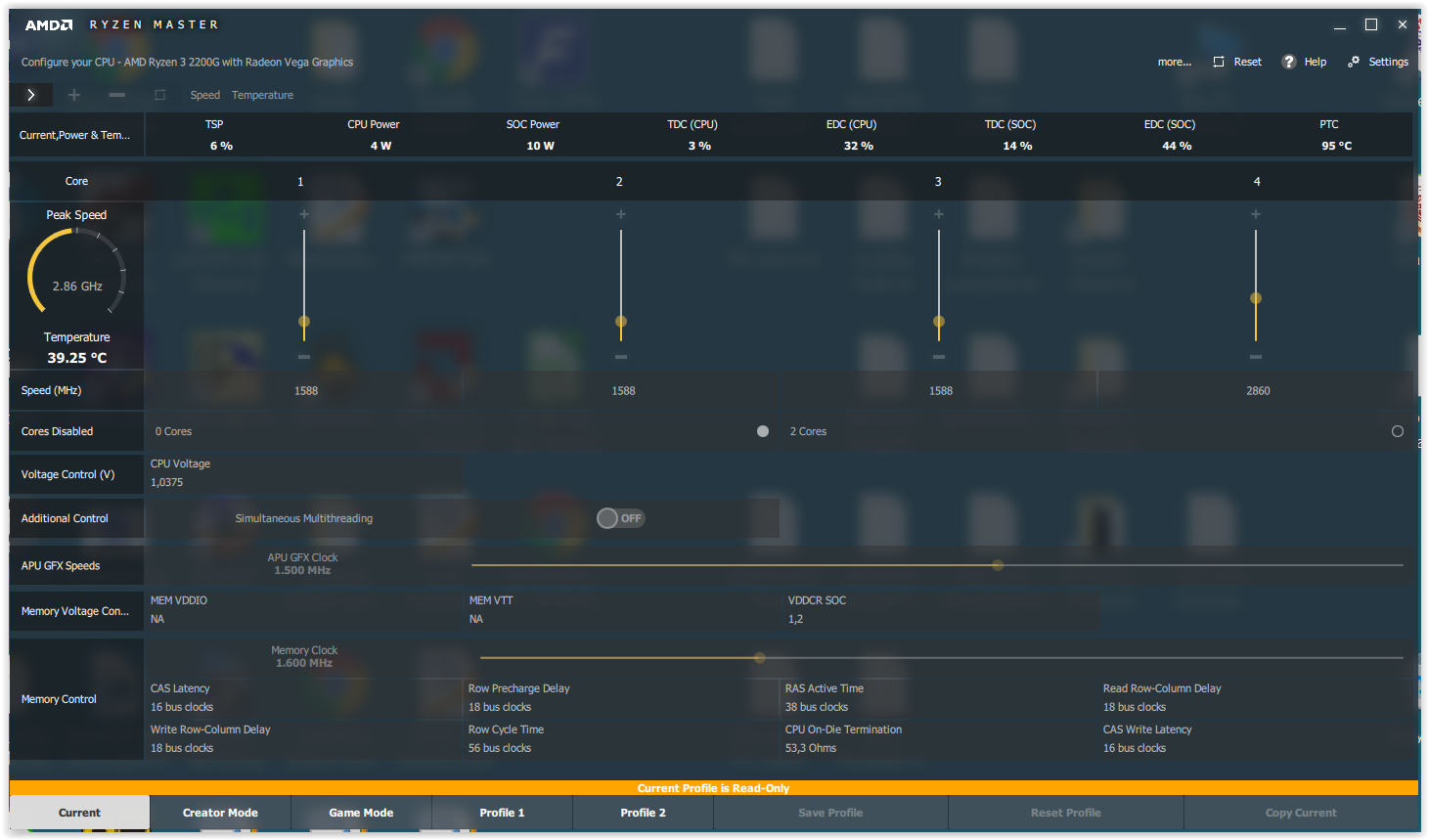Switch to the Game Mode tab
The image size is (1429, 840).
361,813
